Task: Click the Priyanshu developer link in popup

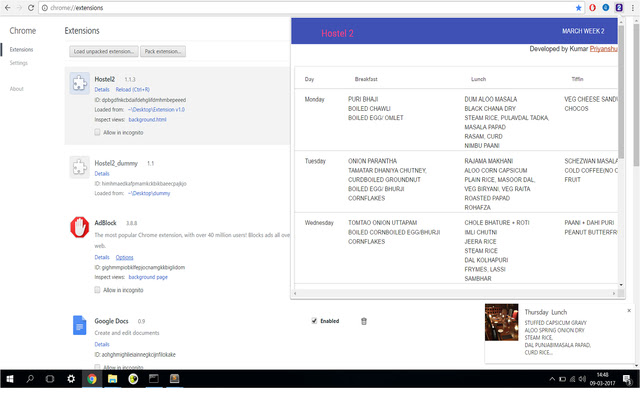Action: (x=603, y=49)
